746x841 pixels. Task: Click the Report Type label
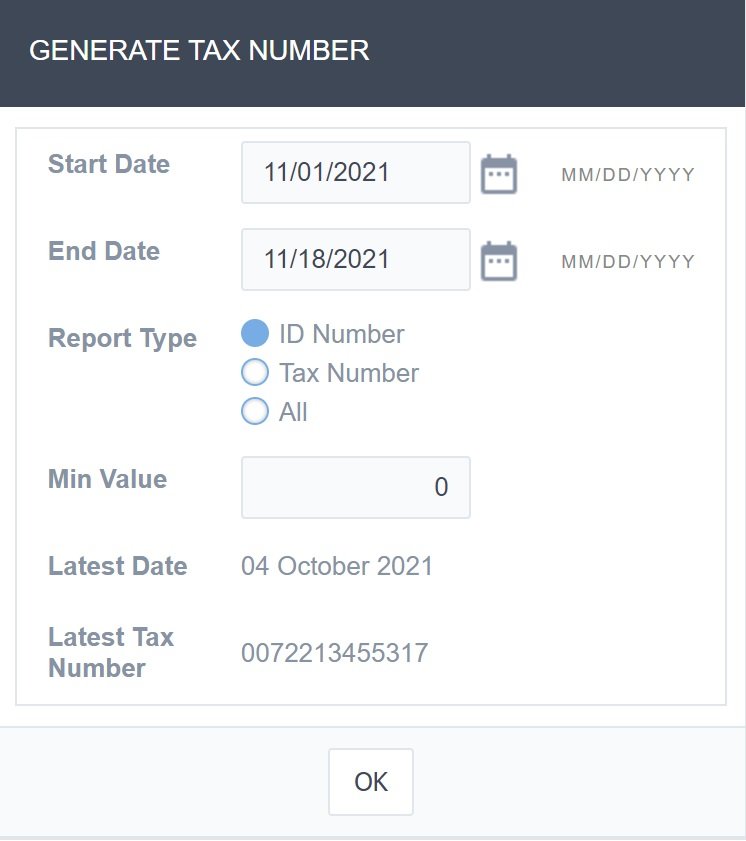point(122,338)
